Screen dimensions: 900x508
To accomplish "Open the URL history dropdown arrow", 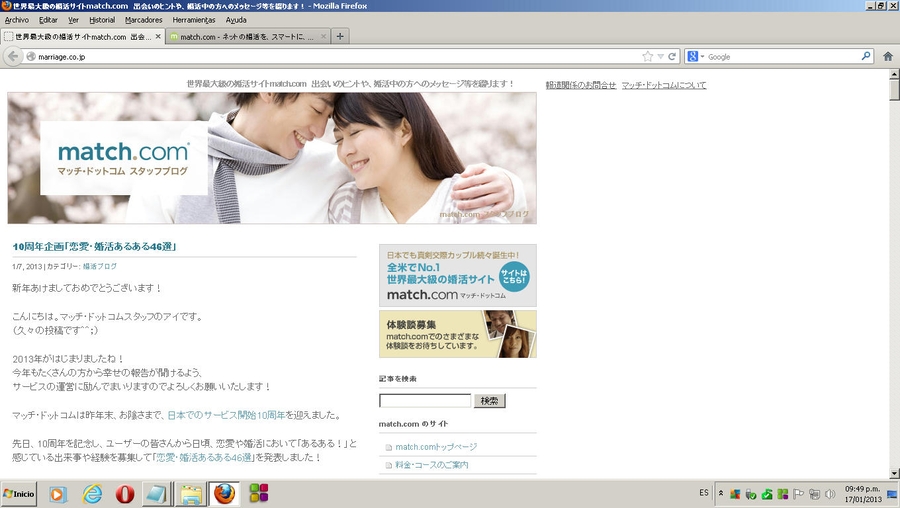I will point(660,57).
